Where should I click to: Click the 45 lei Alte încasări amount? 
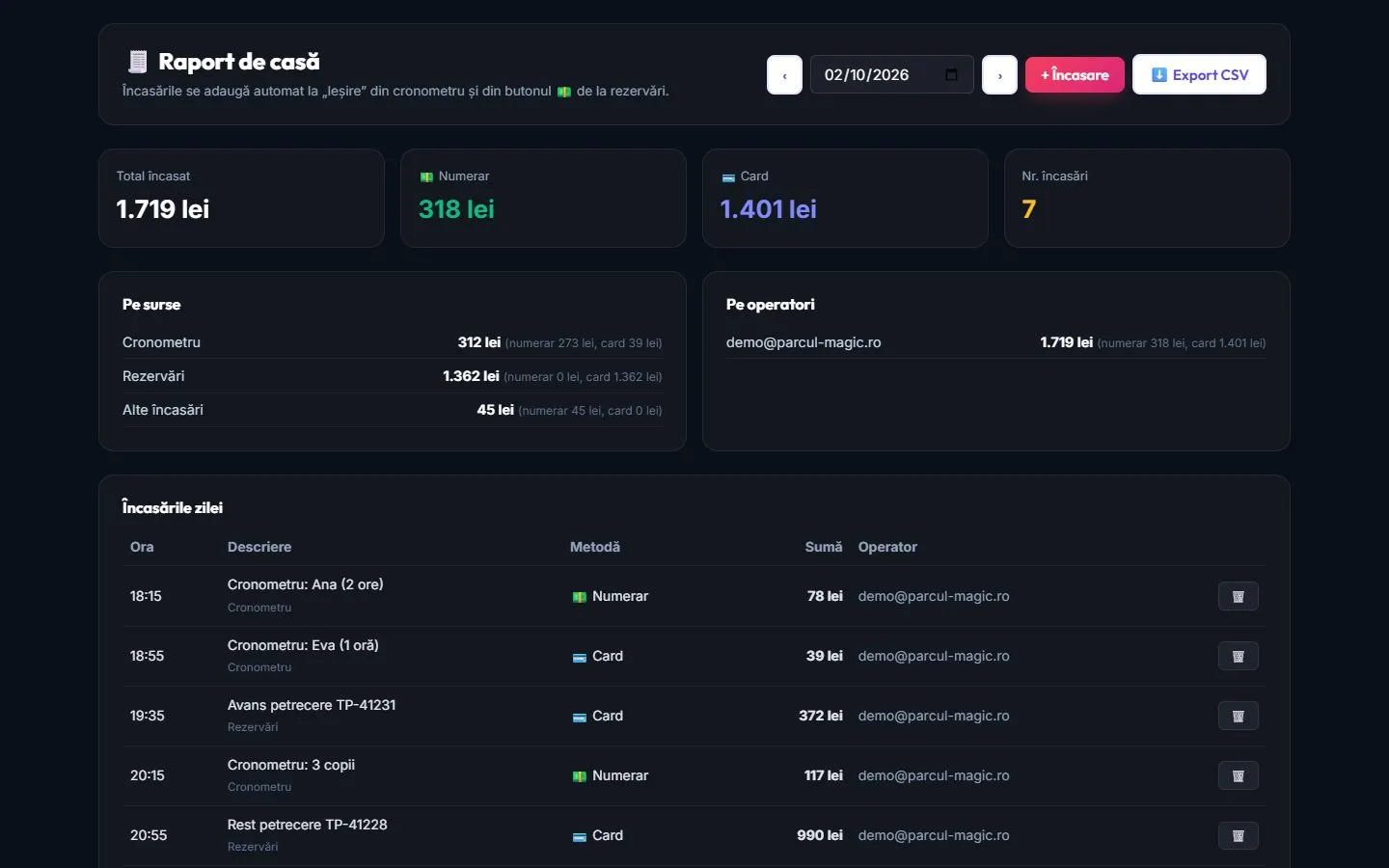pyautogui.click(x=495, y=410)
